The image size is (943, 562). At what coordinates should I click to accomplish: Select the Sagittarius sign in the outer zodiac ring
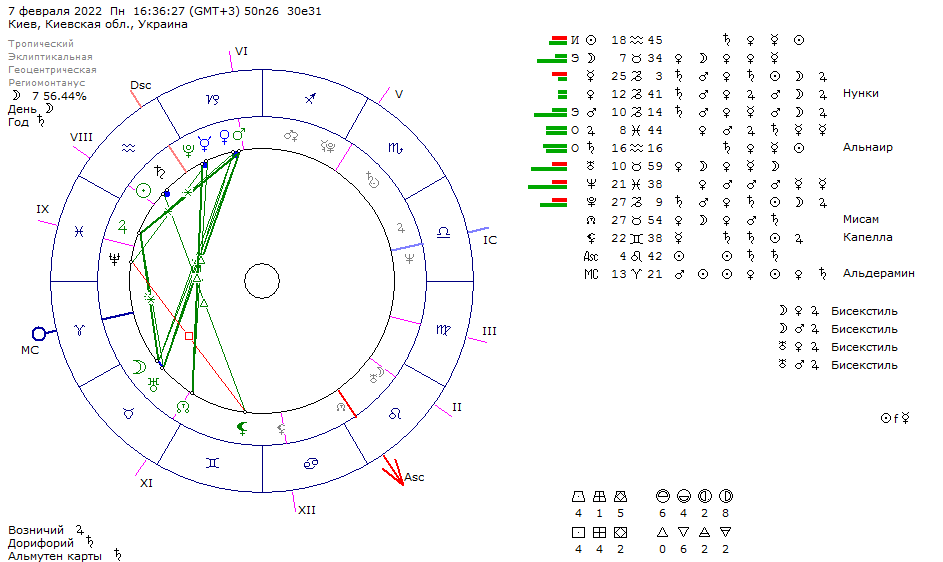coord(310,98)
